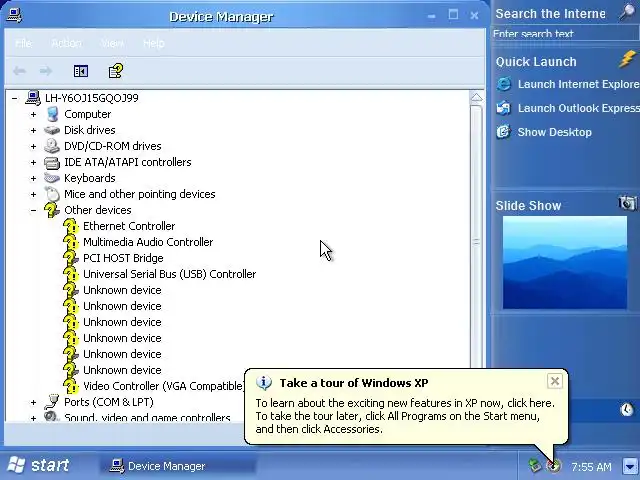Select Sound, video and game controllers row

[147, 417]
